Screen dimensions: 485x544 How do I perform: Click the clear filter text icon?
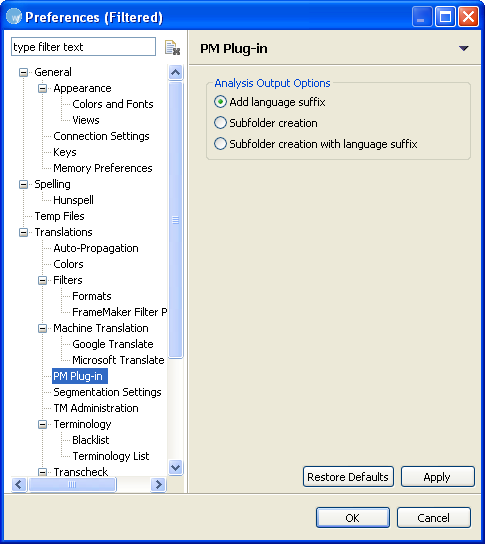tap(172, 47)
